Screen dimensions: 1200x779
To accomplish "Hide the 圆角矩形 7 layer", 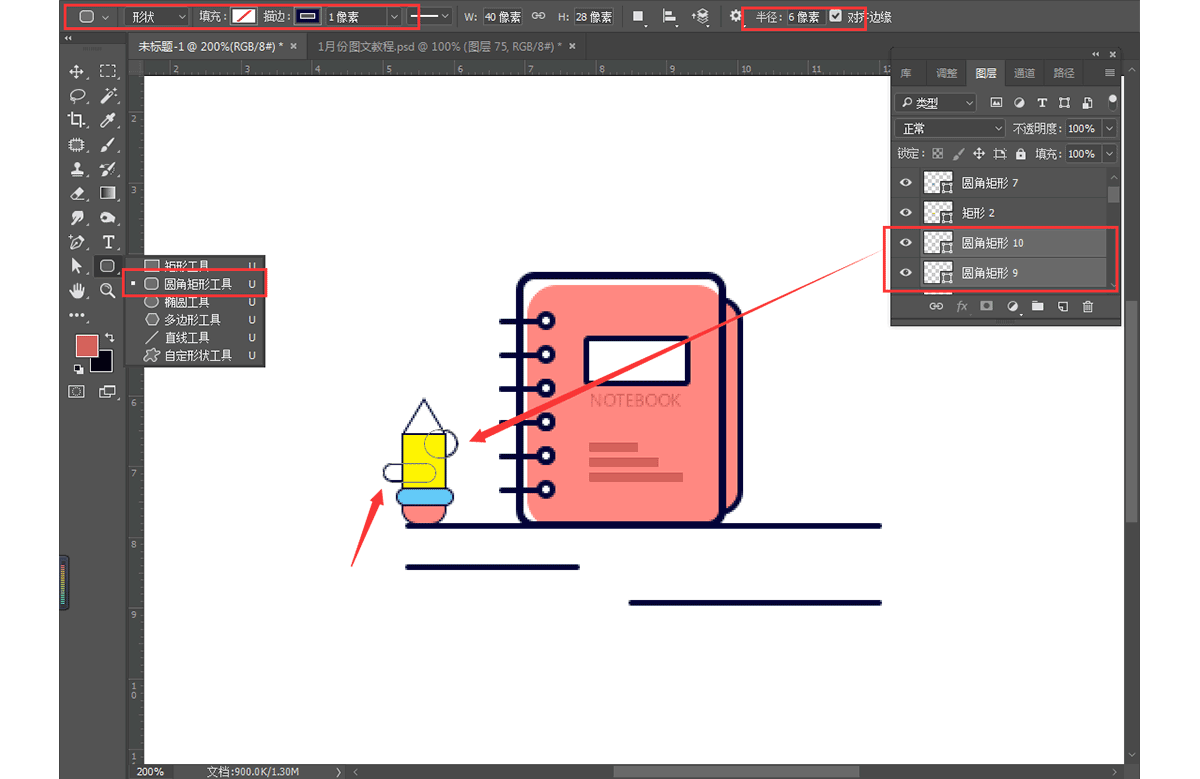I will pos(906,183).
